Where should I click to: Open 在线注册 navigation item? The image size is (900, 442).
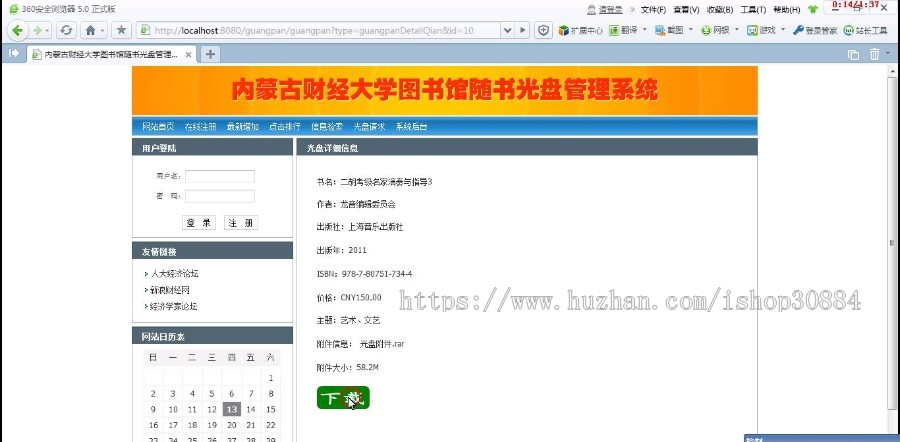point(200,127)
